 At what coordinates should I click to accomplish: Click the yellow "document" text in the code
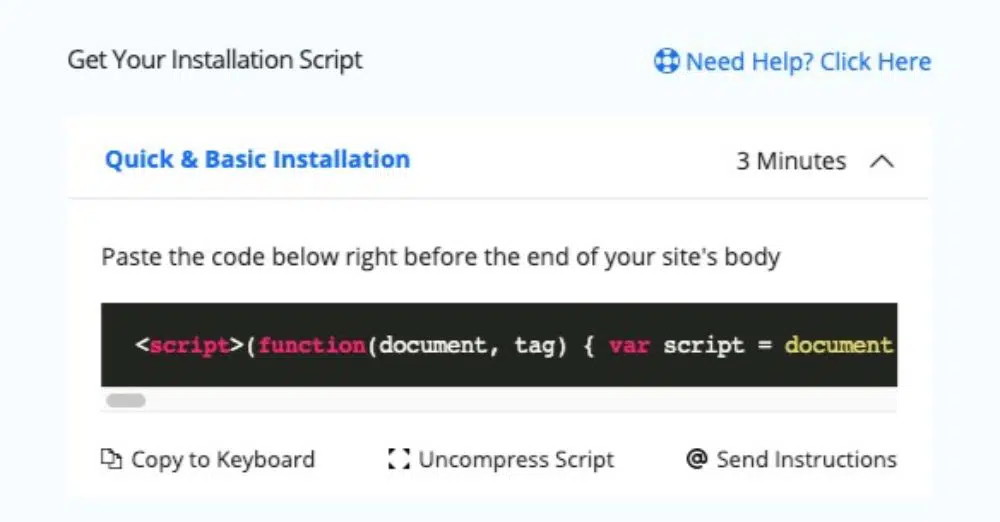[838, 346]
